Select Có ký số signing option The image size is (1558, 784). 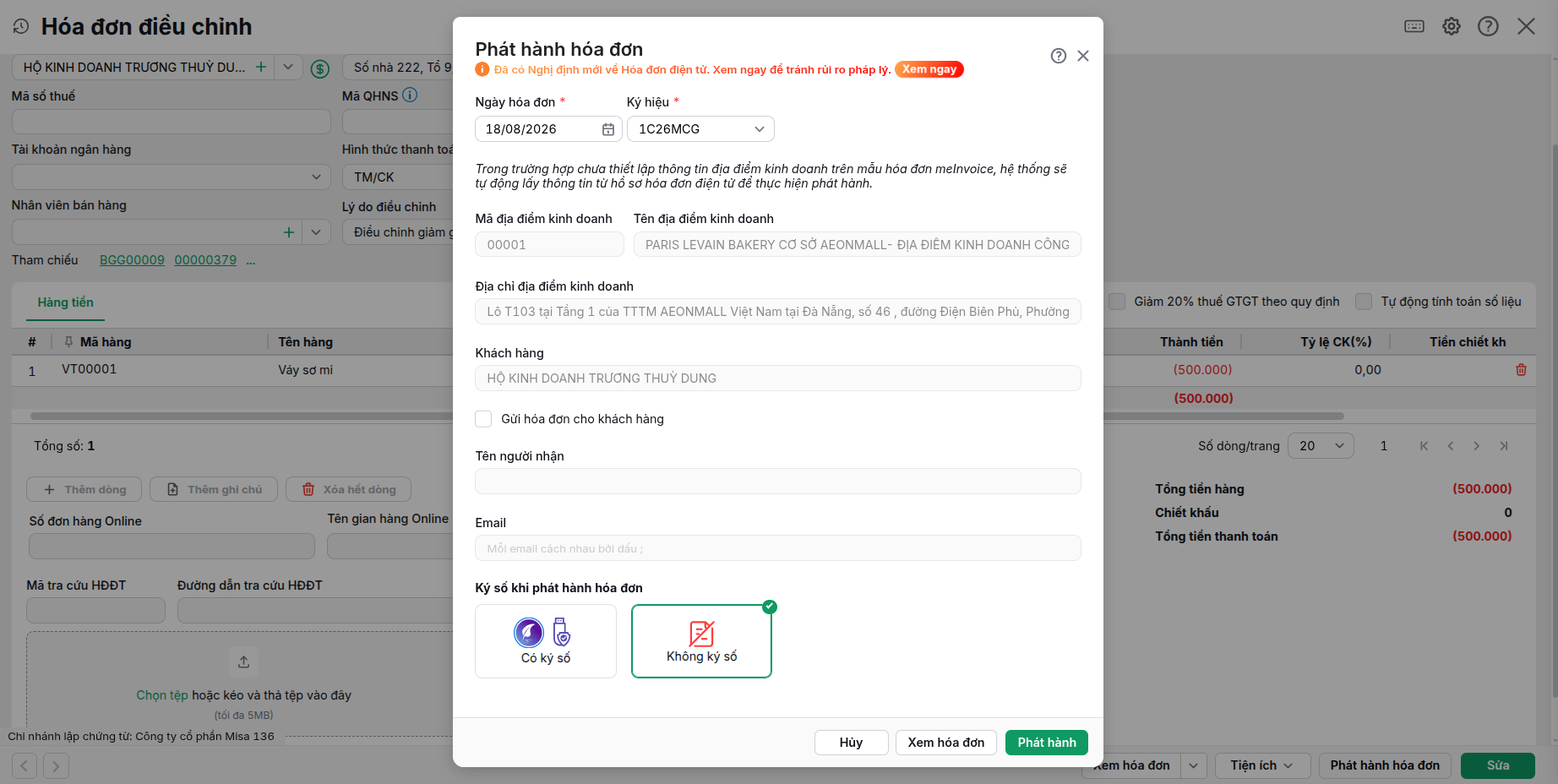546,641
